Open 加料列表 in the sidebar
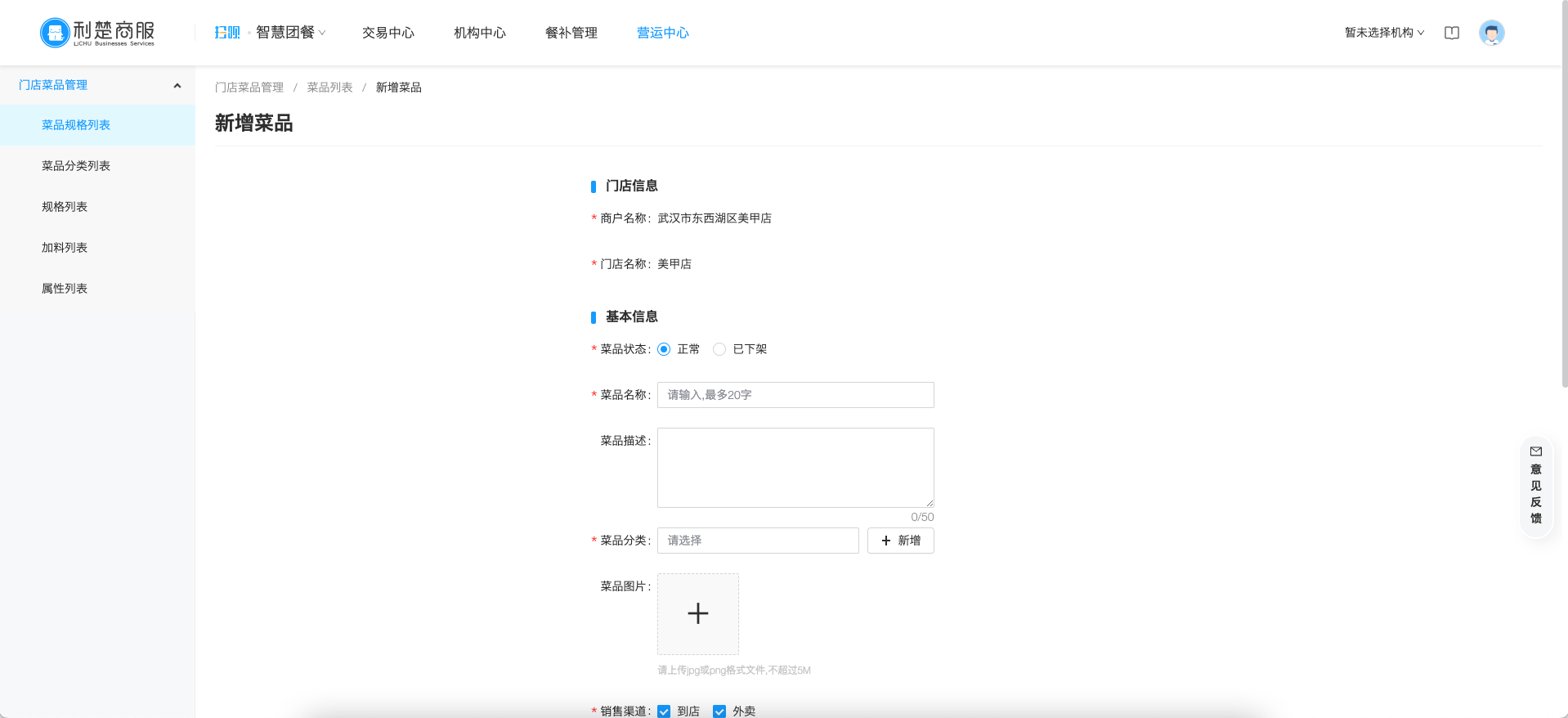1568x718 pixels. coord(98,248)
